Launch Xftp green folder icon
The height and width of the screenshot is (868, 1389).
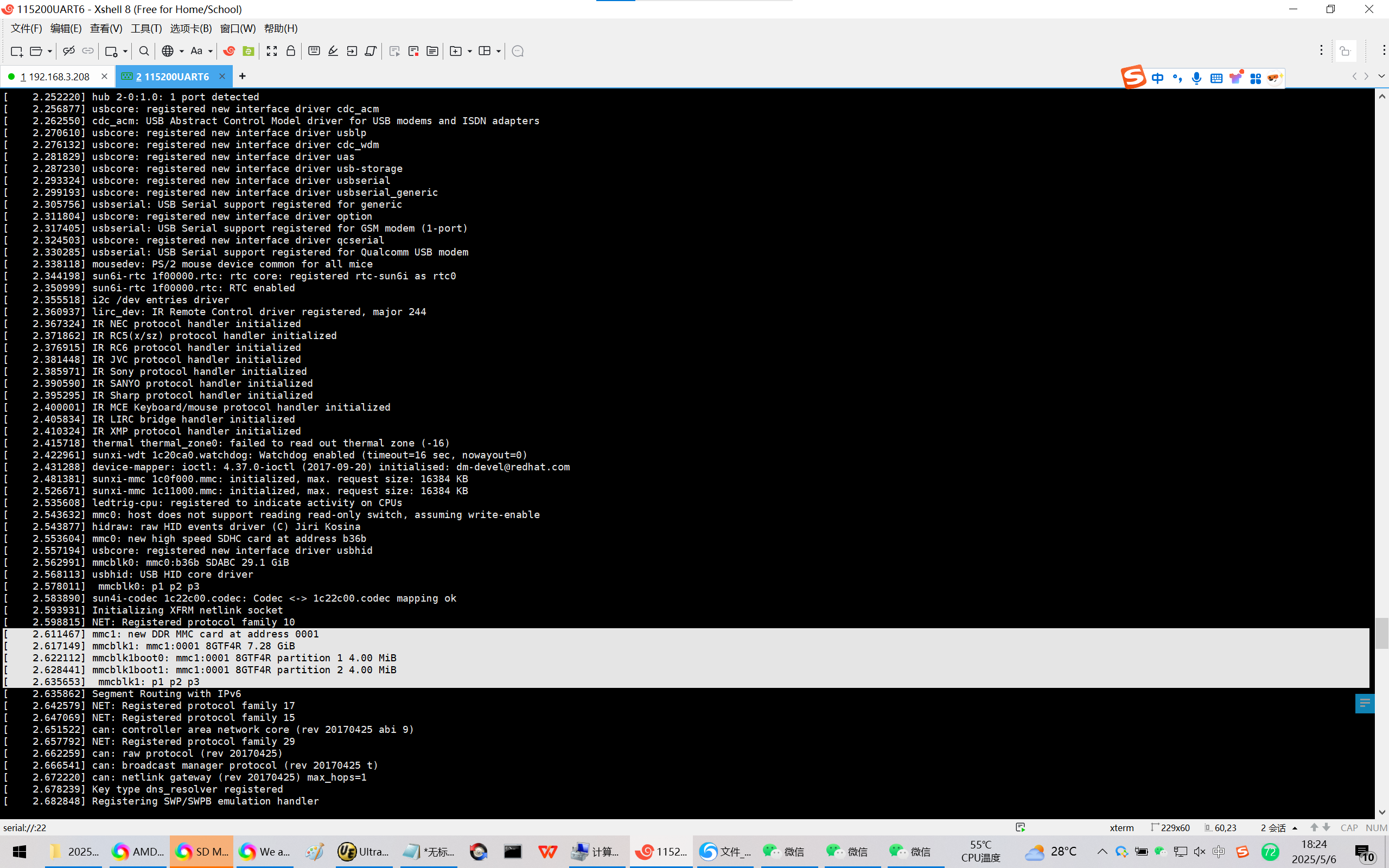click(x=248, y=51)
